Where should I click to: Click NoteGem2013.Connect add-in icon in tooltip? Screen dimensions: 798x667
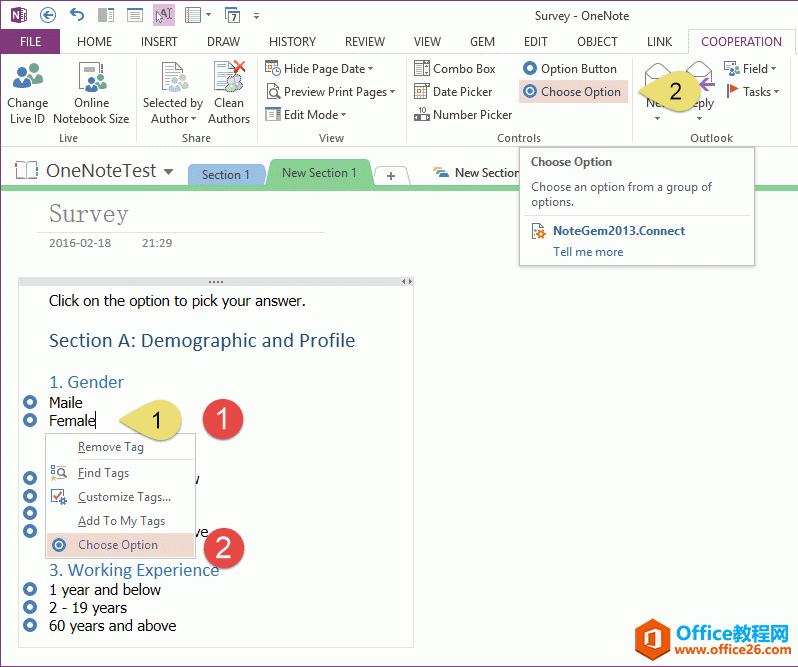(x=538, y=231)
